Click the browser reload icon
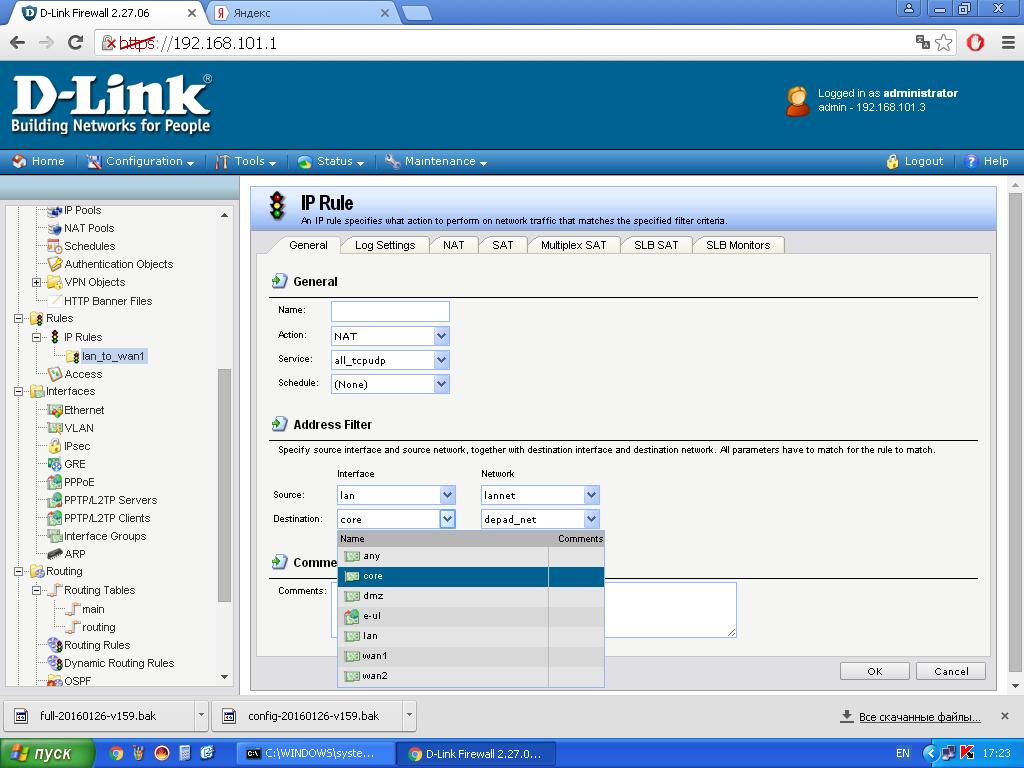 pyautogui.click(x=75, y=42)
